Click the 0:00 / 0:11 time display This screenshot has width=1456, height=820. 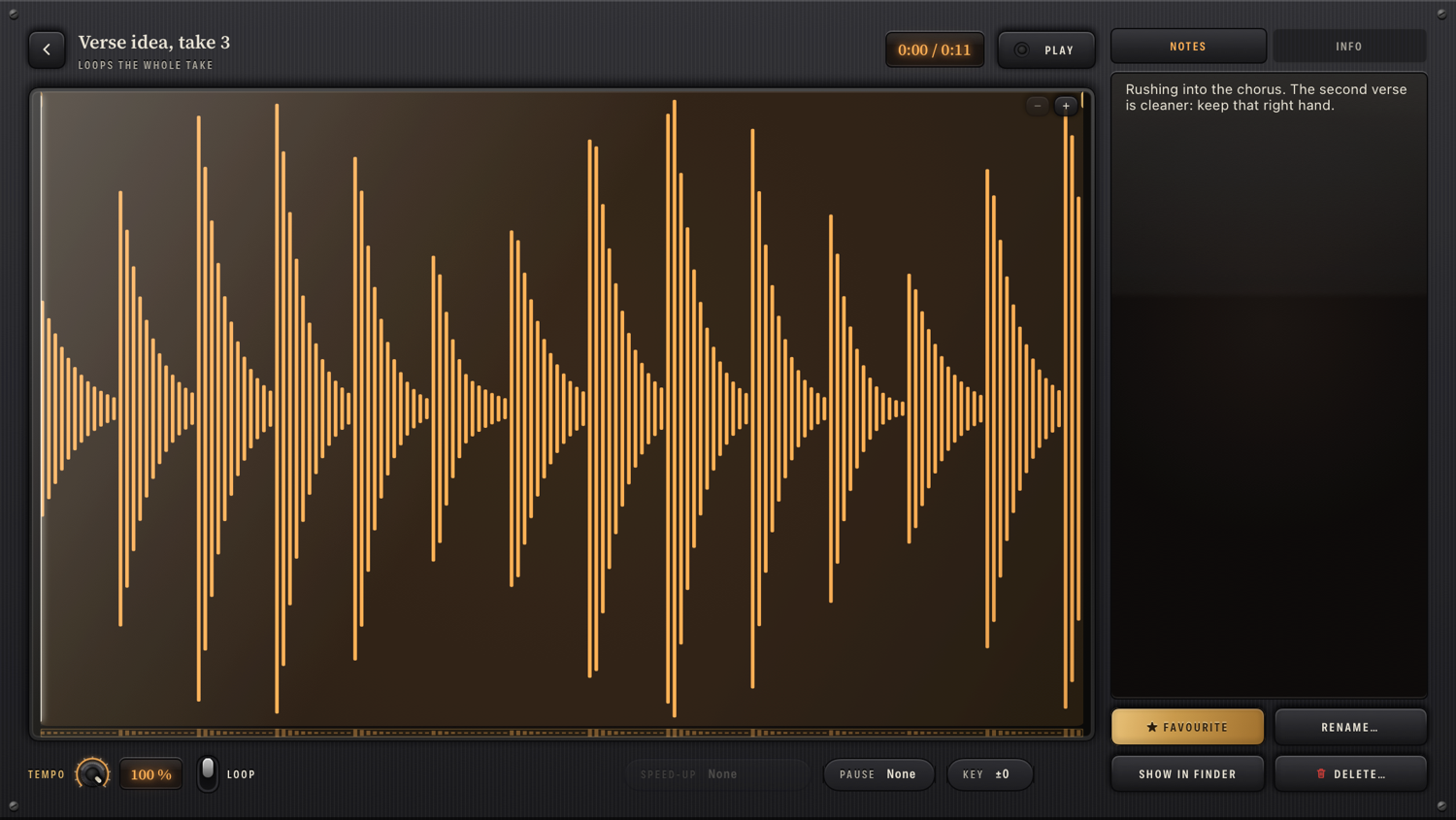click(934, 49)
